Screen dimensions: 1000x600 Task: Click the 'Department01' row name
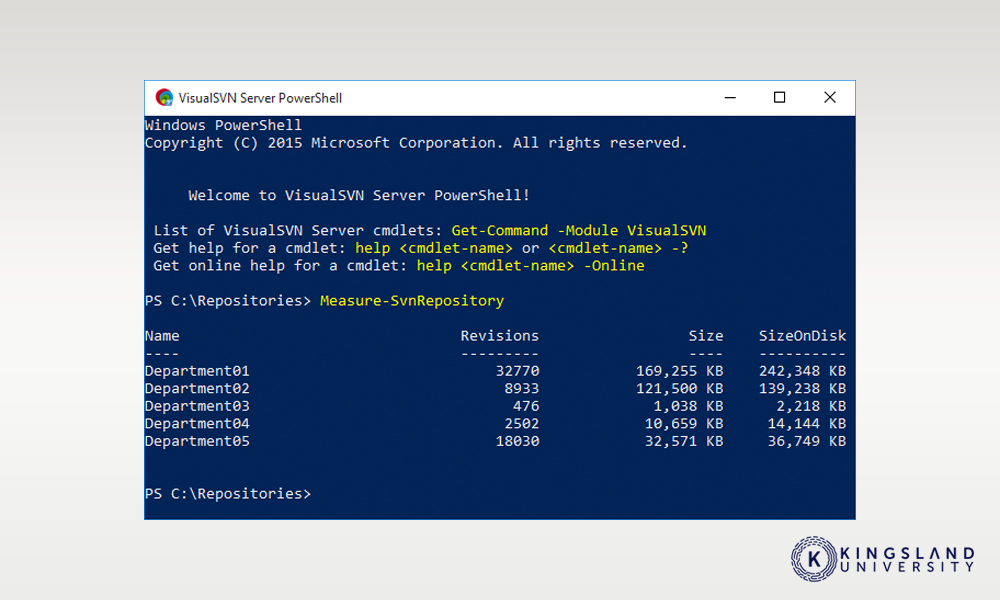click(x=197, y=370)
